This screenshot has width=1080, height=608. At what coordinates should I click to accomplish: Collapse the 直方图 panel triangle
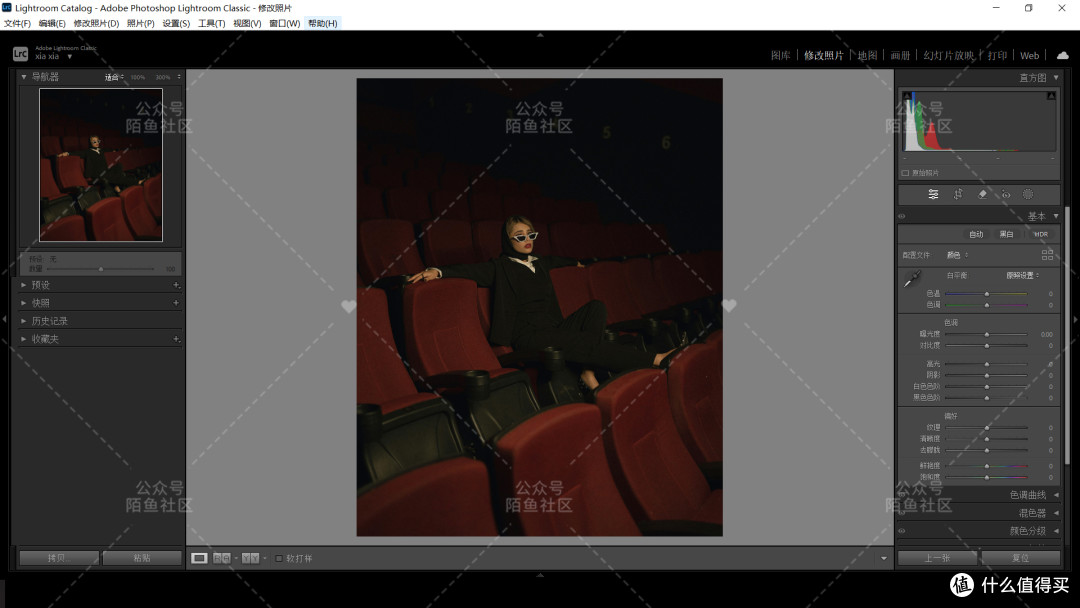[x=1056, y=78]
